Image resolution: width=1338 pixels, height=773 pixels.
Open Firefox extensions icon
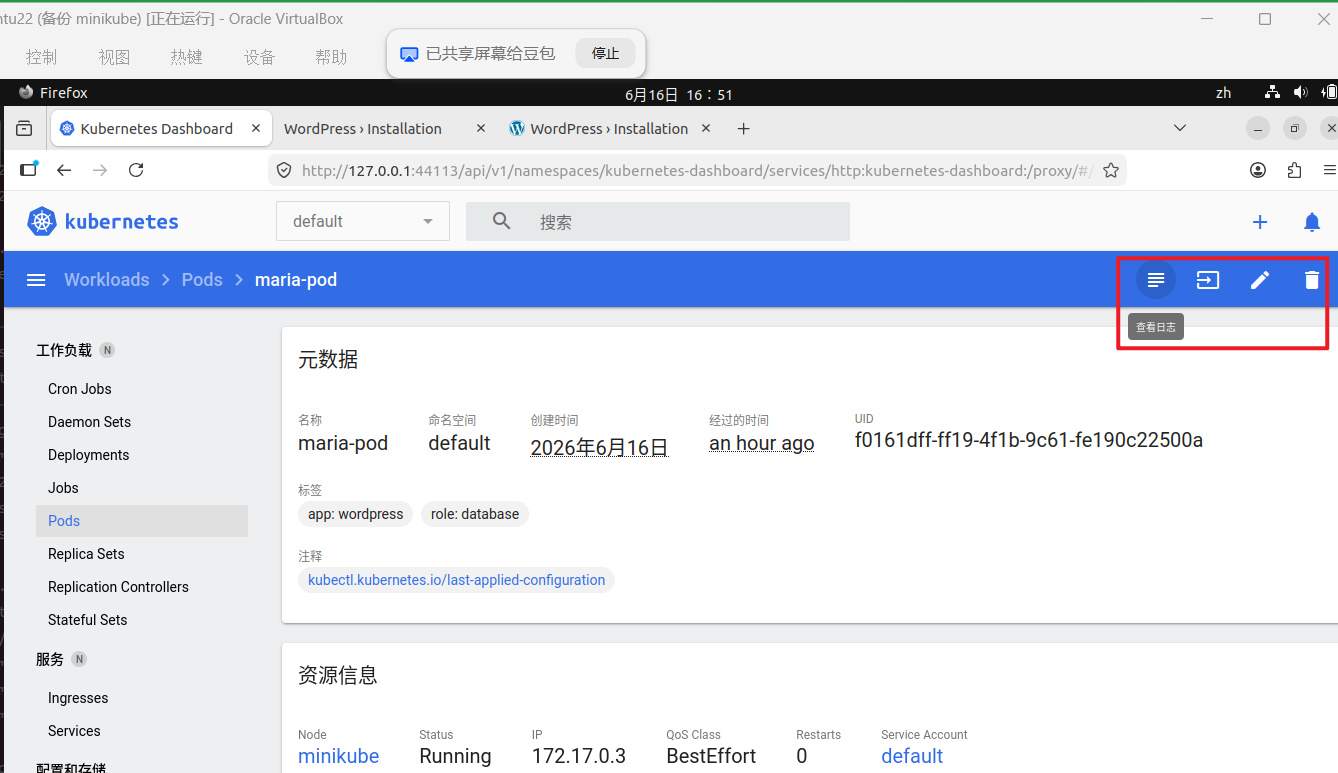coord(1295,170)
